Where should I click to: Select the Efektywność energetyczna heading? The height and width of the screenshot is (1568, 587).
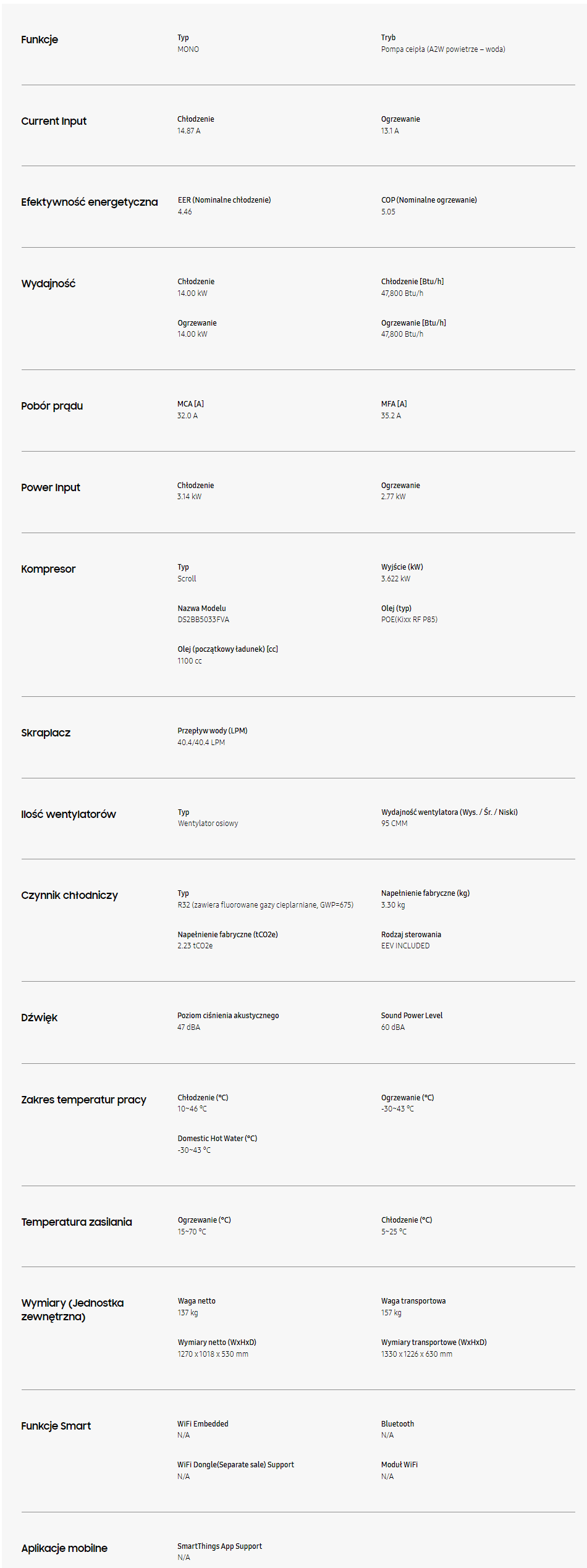(90, 202)
